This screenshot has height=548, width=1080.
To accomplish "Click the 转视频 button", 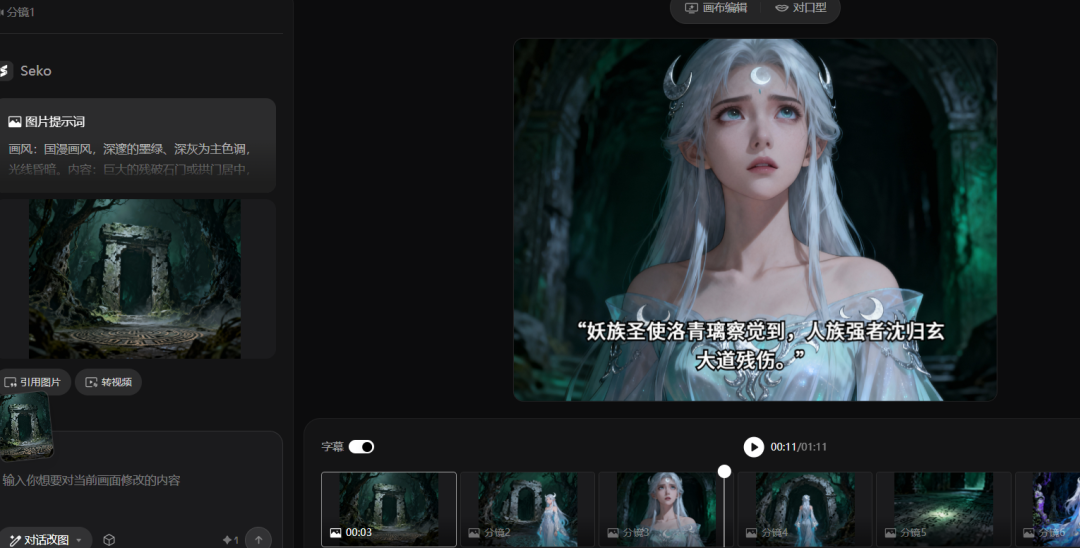I will 108,382.
